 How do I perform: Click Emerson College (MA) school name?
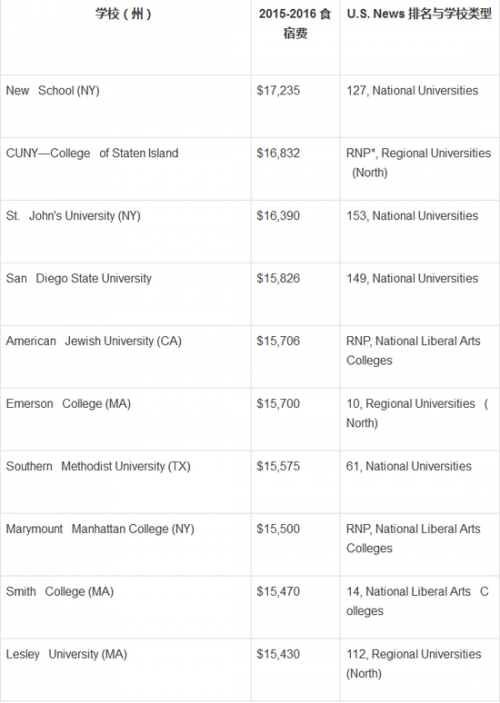[x=68, y=404]
